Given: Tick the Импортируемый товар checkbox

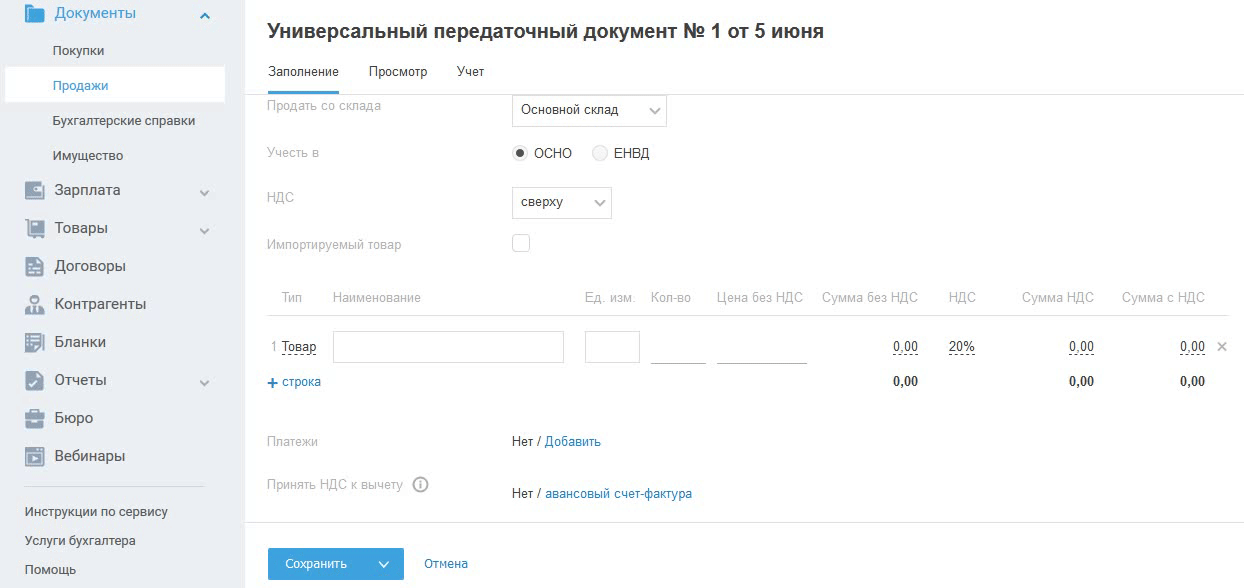Looking at the screenshot, I should [521, 243].
